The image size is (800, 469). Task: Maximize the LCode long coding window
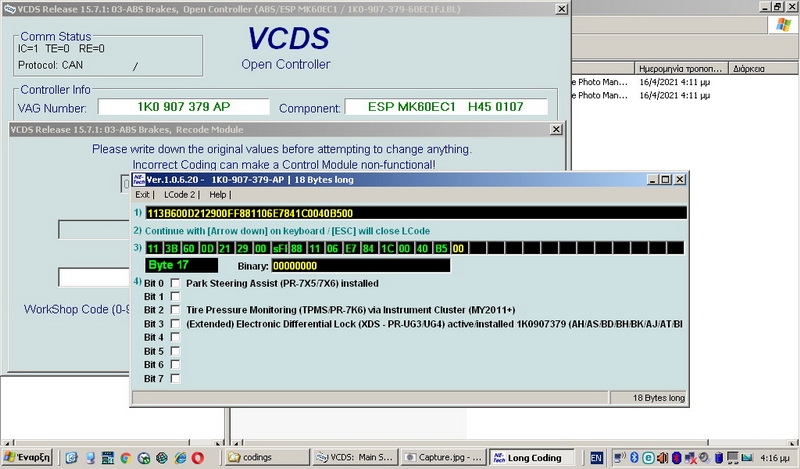(x=666, y=180)
